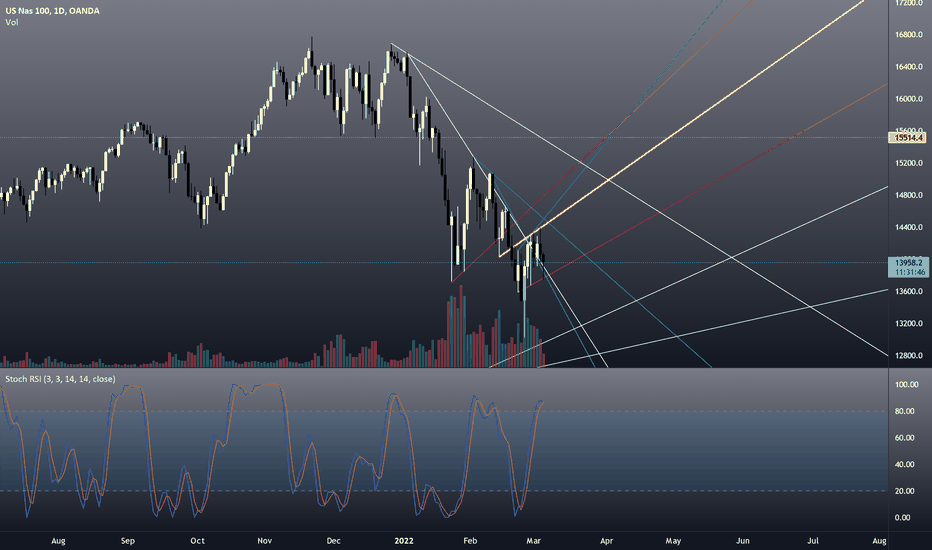Click the Nov label on the time axis
Screen dimensions: 932x550
265,541
